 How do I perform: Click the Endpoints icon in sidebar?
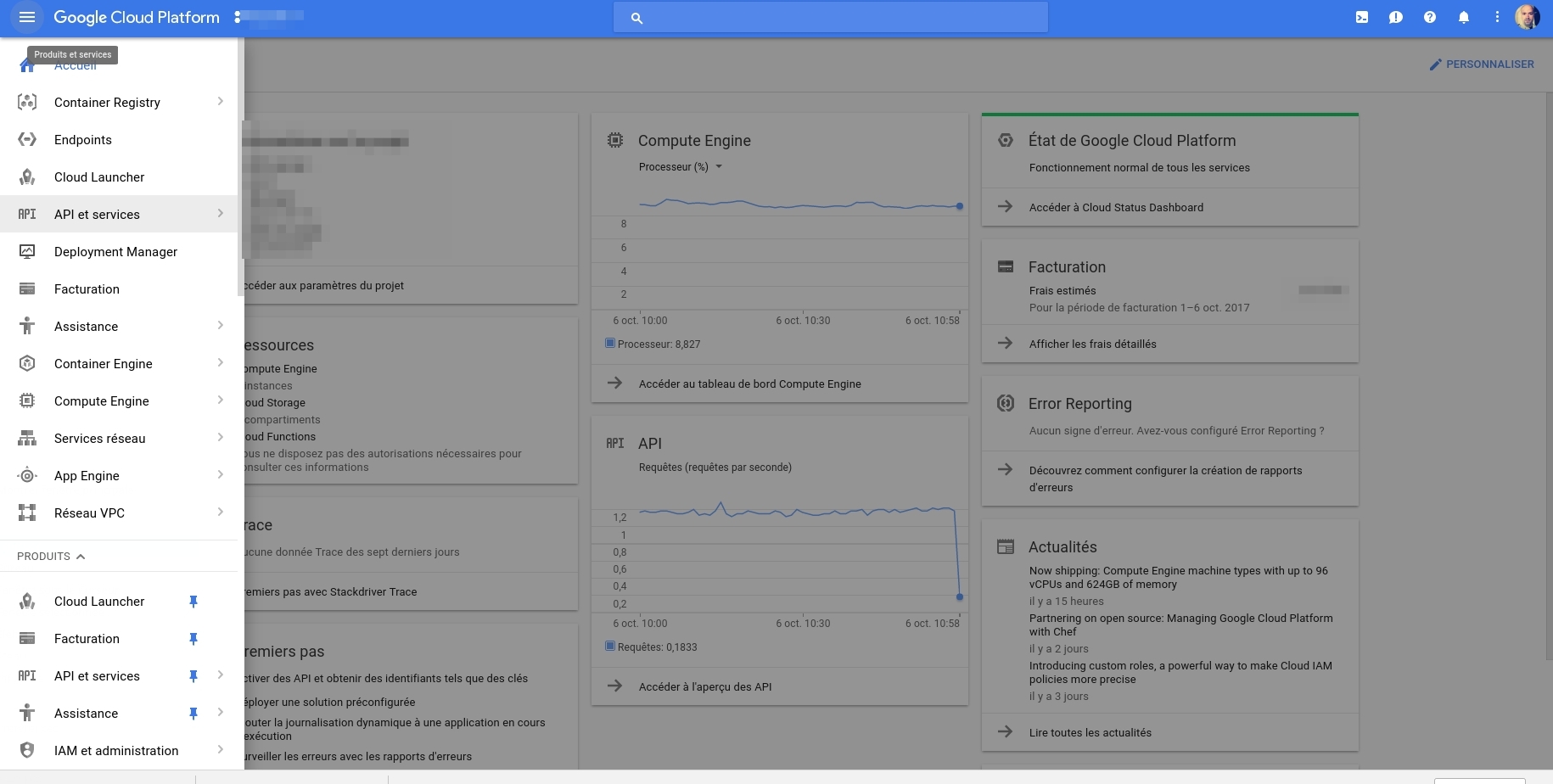27,139
